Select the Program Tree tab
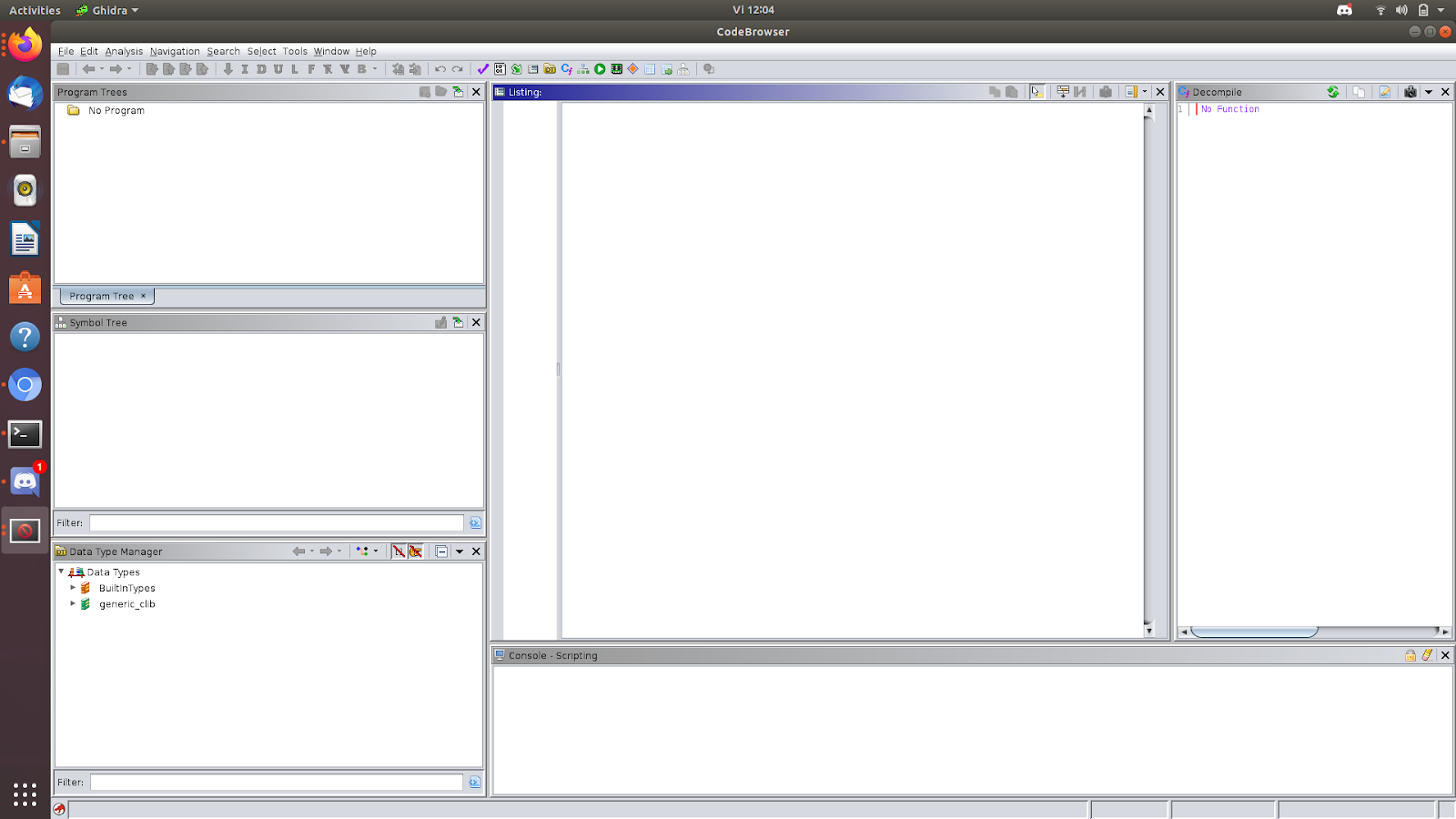 (x=107, y=296)
